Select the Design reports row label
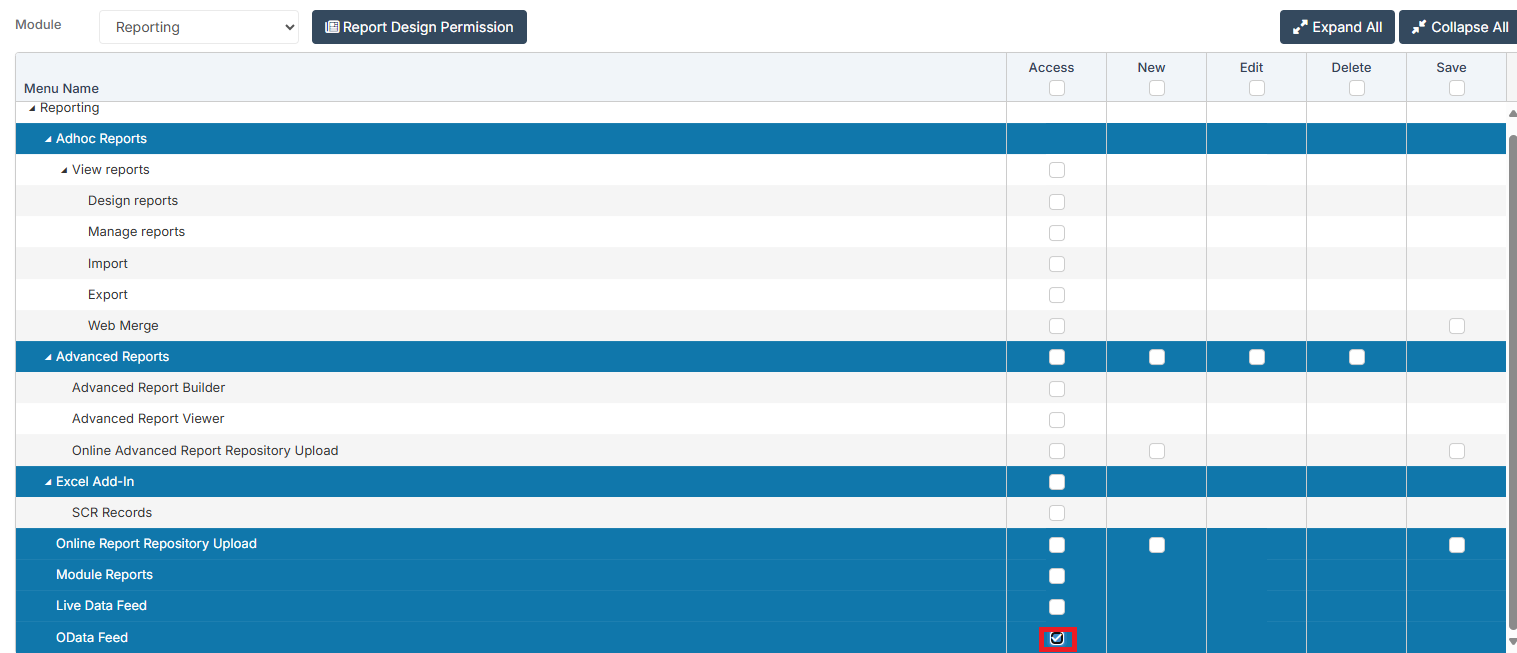Image resolution: width=1517 pixels, height=653 pixels. click(133, 201)
